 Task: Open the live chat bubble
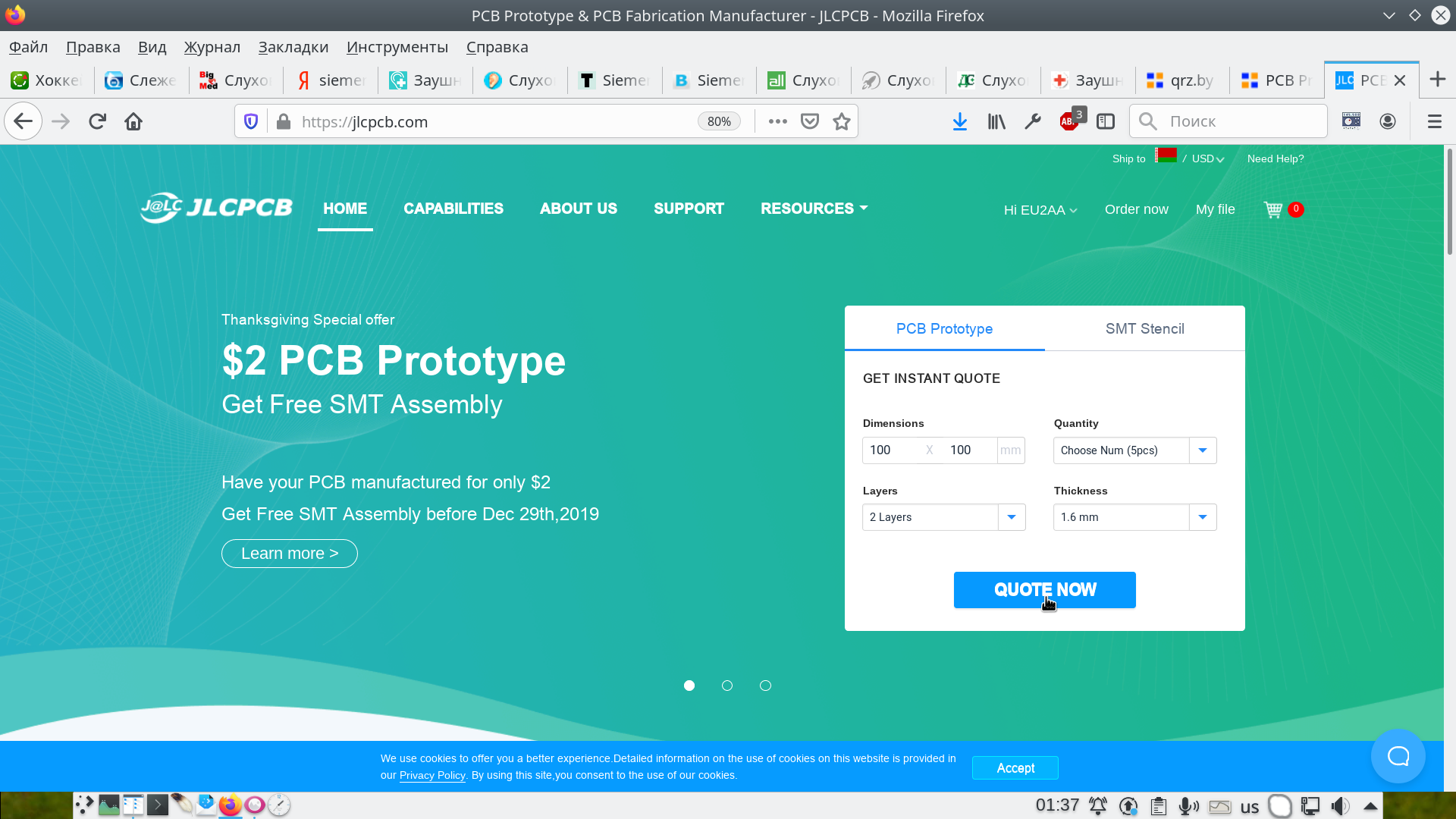point(1398,756)
